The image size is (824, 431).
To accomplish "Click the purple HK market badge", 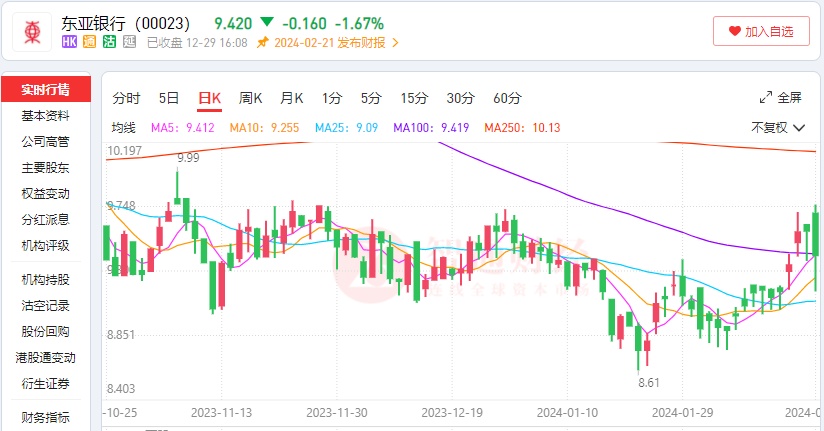I will (x=69, y=42).
